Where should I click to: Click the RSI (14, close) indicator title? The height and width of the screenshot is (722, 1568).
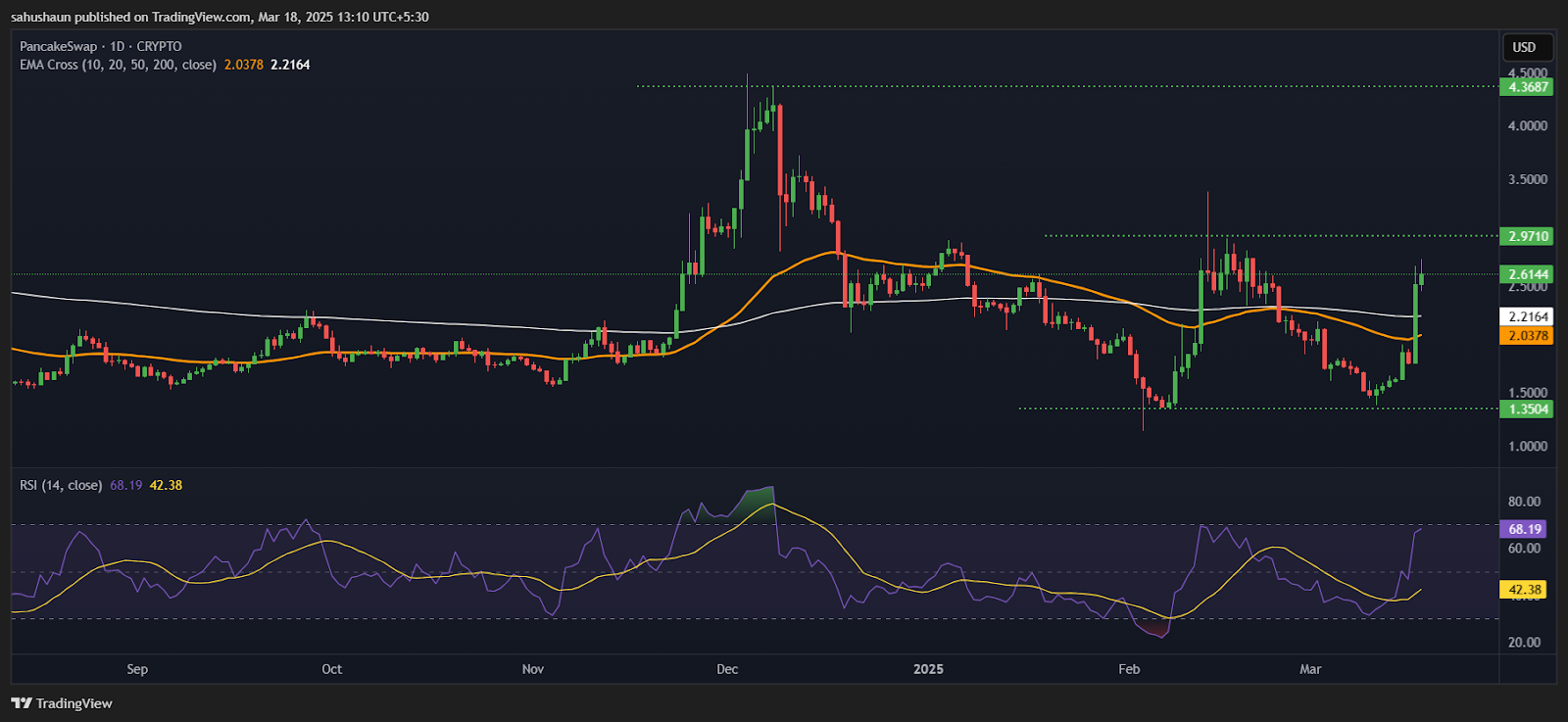pos(61,485)
